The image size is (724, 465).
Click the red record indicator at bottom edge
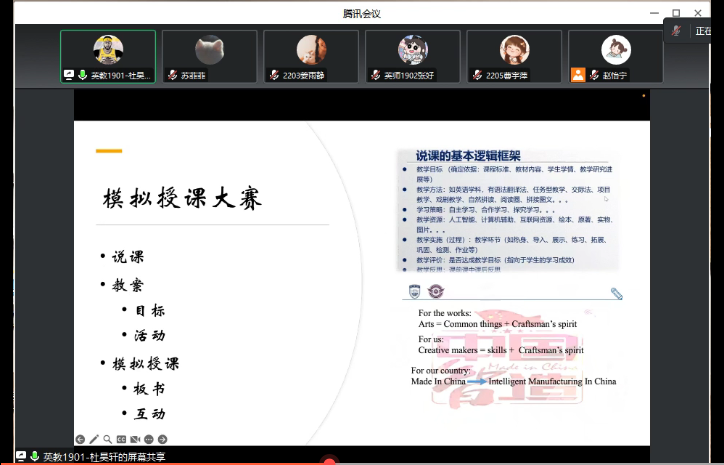329,462
